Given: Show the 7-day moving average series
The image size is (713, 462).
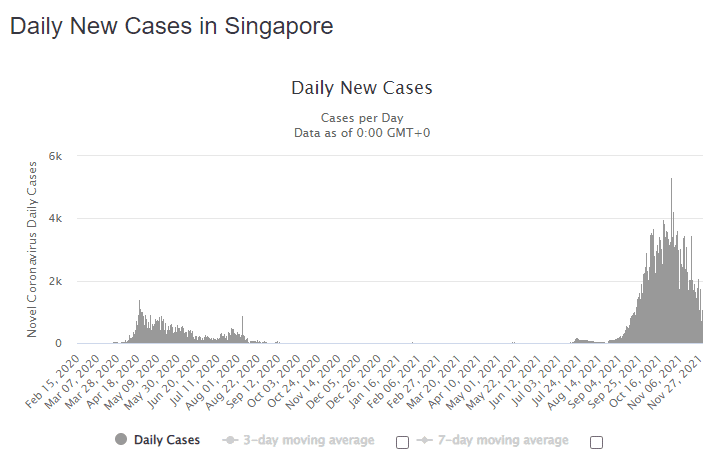Looking at the screenshot, I should coord(503,440).
